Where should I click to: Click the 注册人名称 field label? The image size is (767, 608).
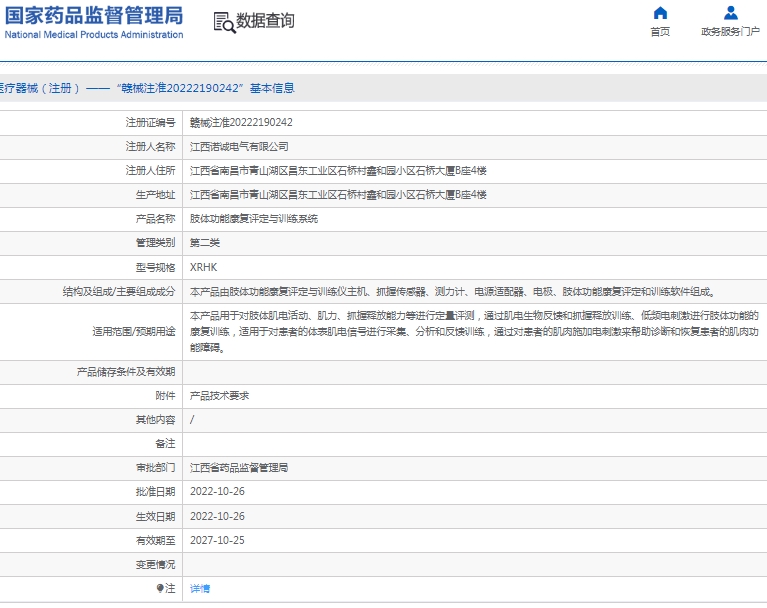150,147
